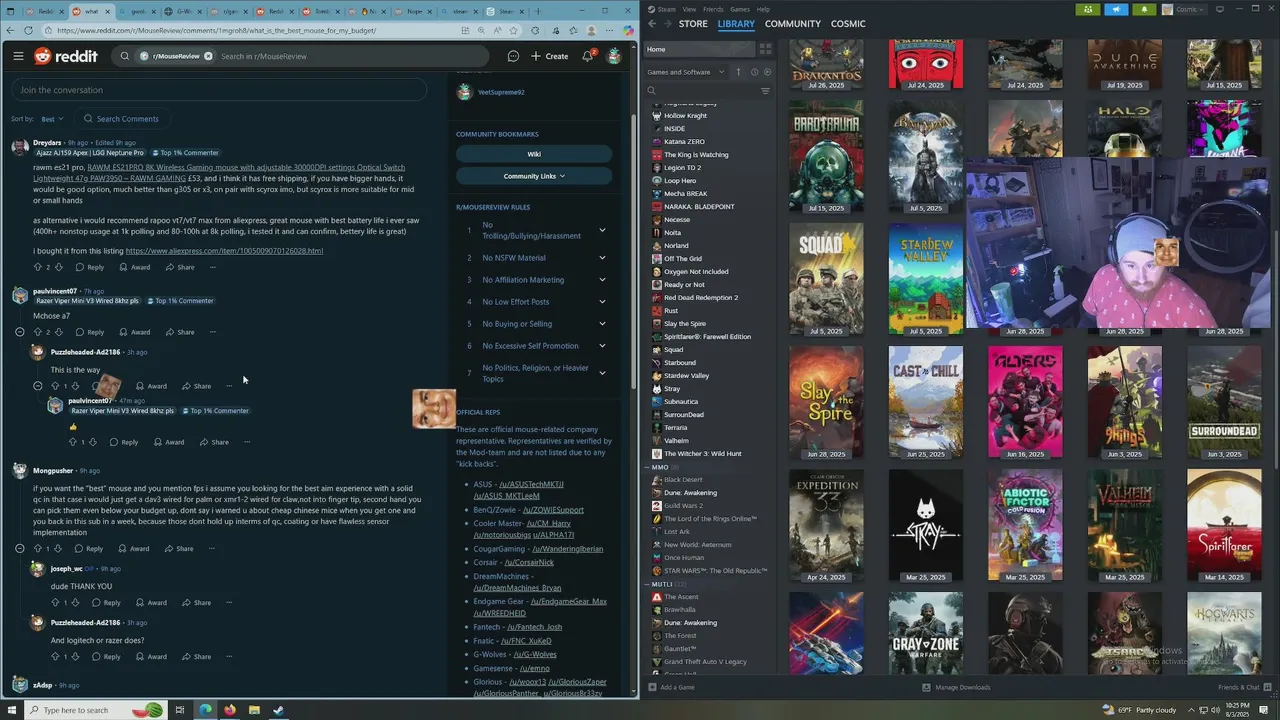Open View menu in Steam

689,9
